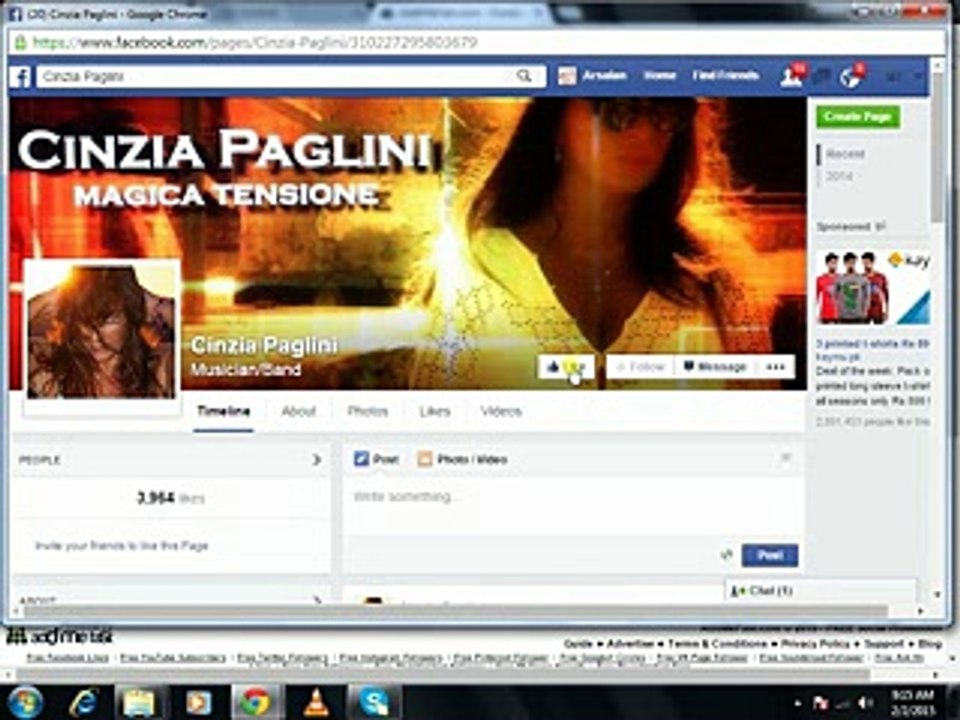Switch to the Likes tab
960x720 pixels.
click(x=435, y=411)
